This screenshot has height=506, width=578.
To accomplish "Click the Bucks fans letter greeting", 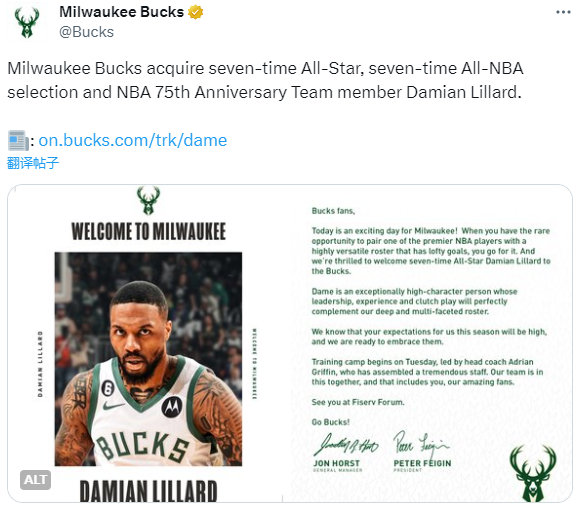I will tap(333, 211).
